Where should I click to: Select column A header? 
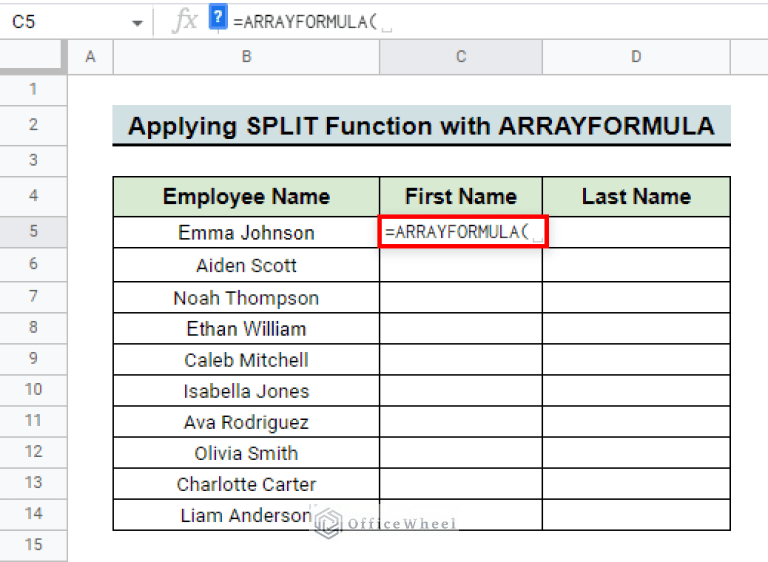click(x=90, y=57)
